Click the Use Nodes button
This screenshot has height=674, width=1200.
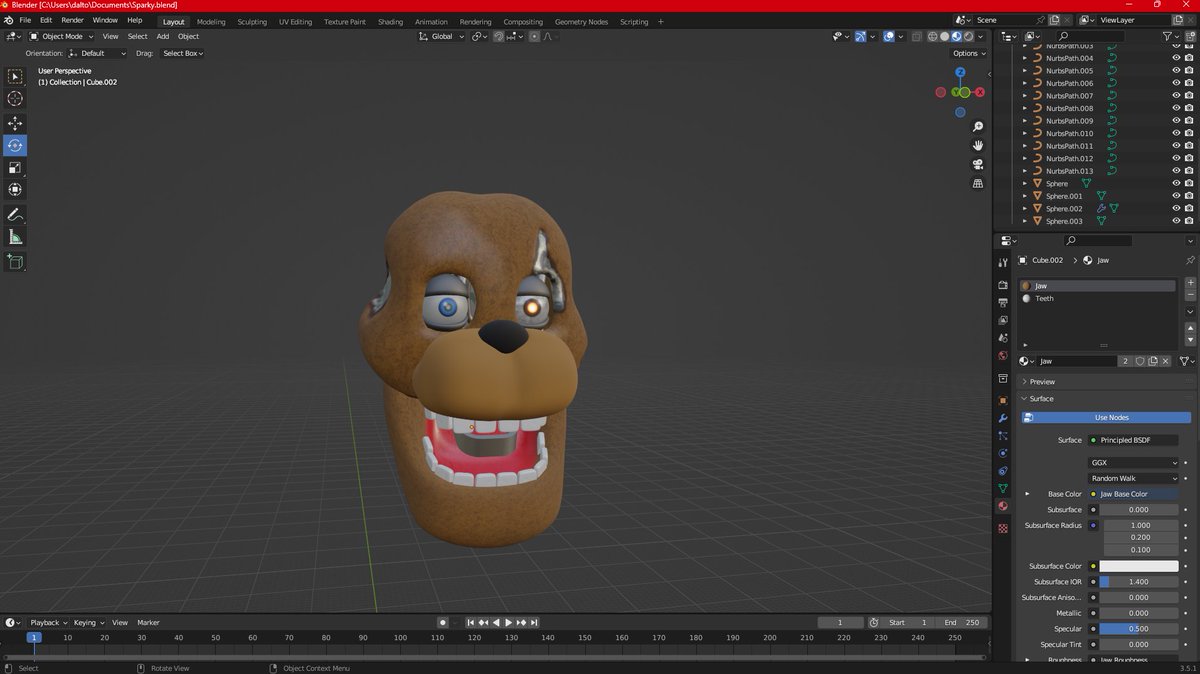1106,417
